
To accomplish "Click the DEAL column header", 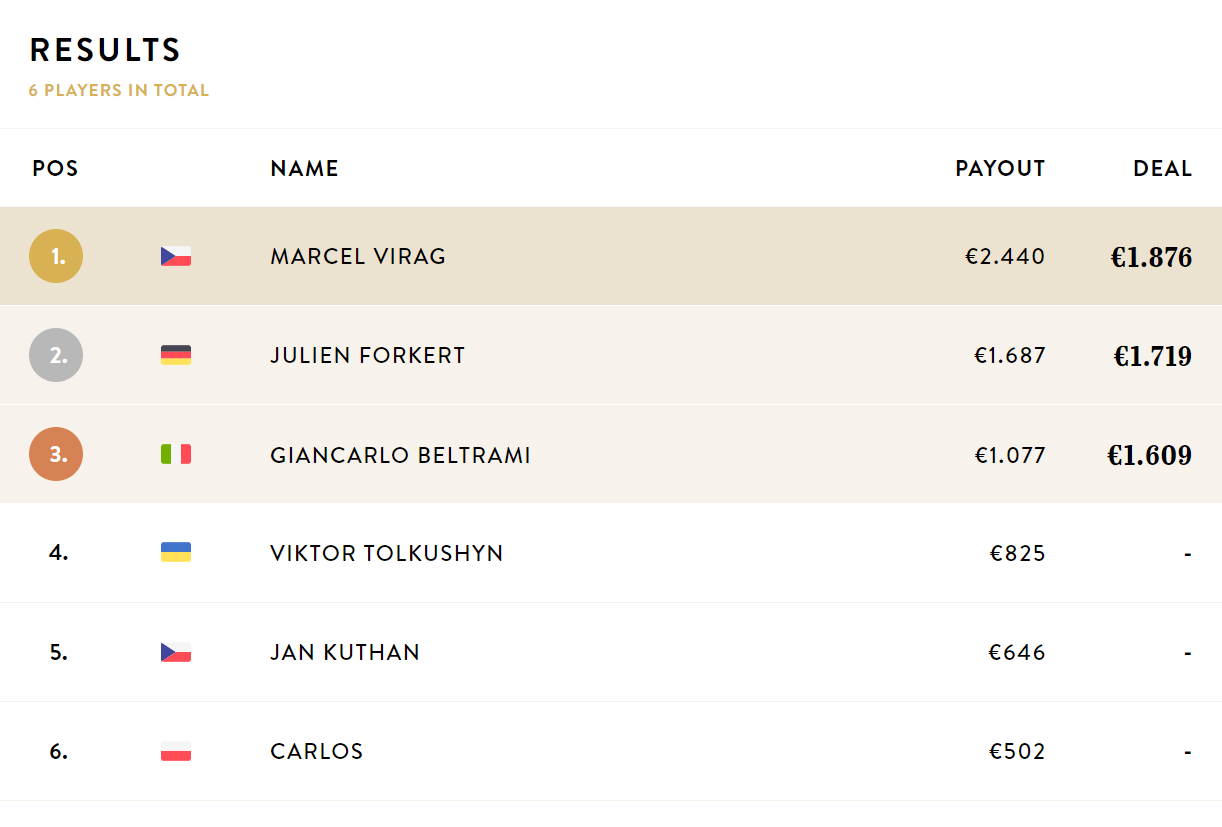I will [x=1162, y=169].
